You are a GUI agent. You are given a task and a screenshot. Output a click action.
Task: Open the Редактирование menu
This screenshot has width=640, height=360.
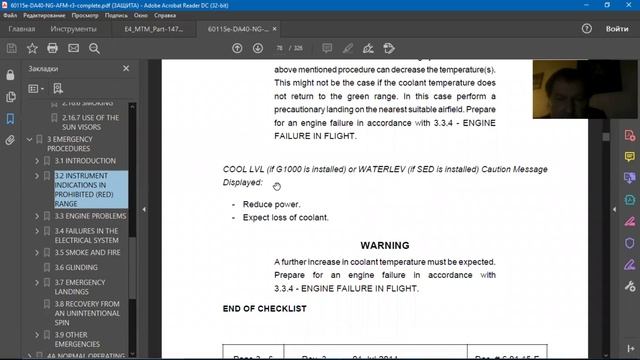click(x=44, y=16)
